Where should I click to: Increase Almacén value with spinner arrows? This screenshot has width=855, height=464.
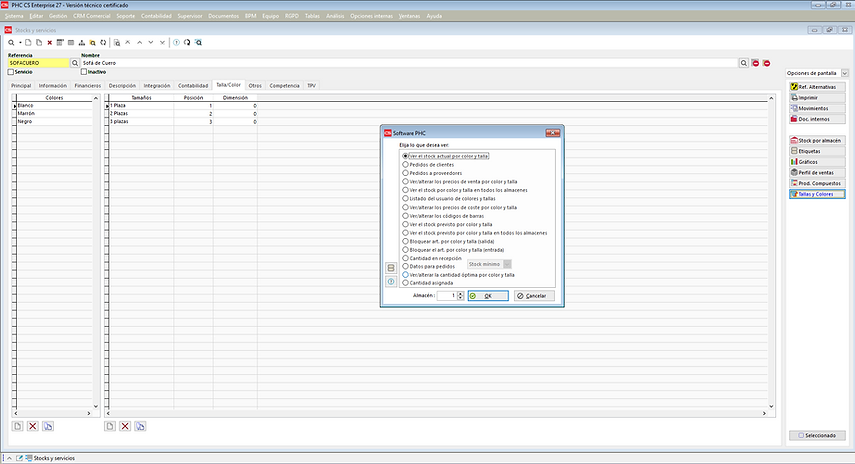(x=460, y=293)
